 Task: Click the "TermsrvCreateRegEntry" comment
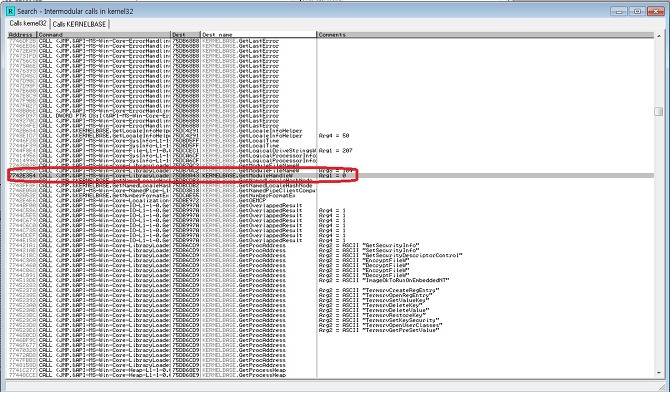point(380,290)
